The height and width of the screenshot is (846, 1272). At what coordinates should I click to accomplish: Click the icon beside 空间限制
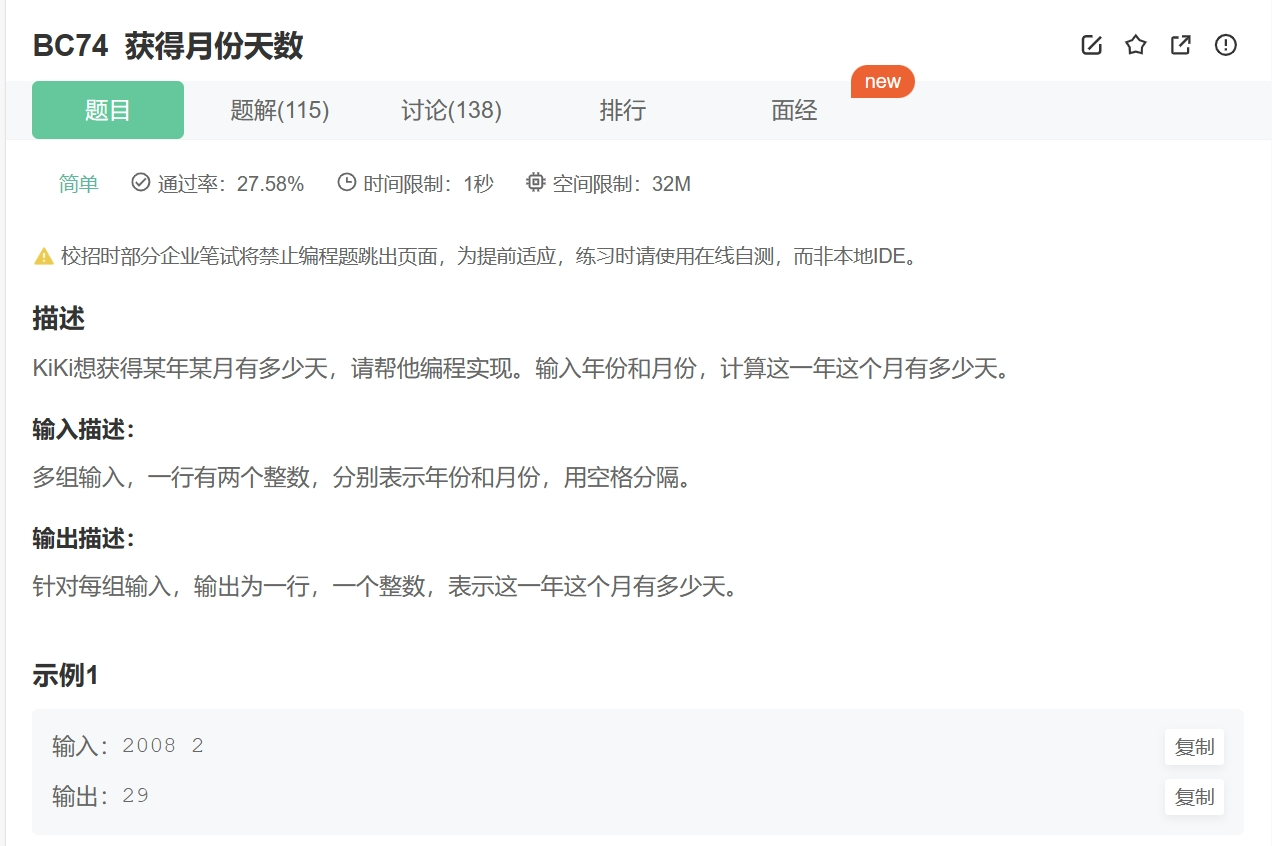point(536,183)
